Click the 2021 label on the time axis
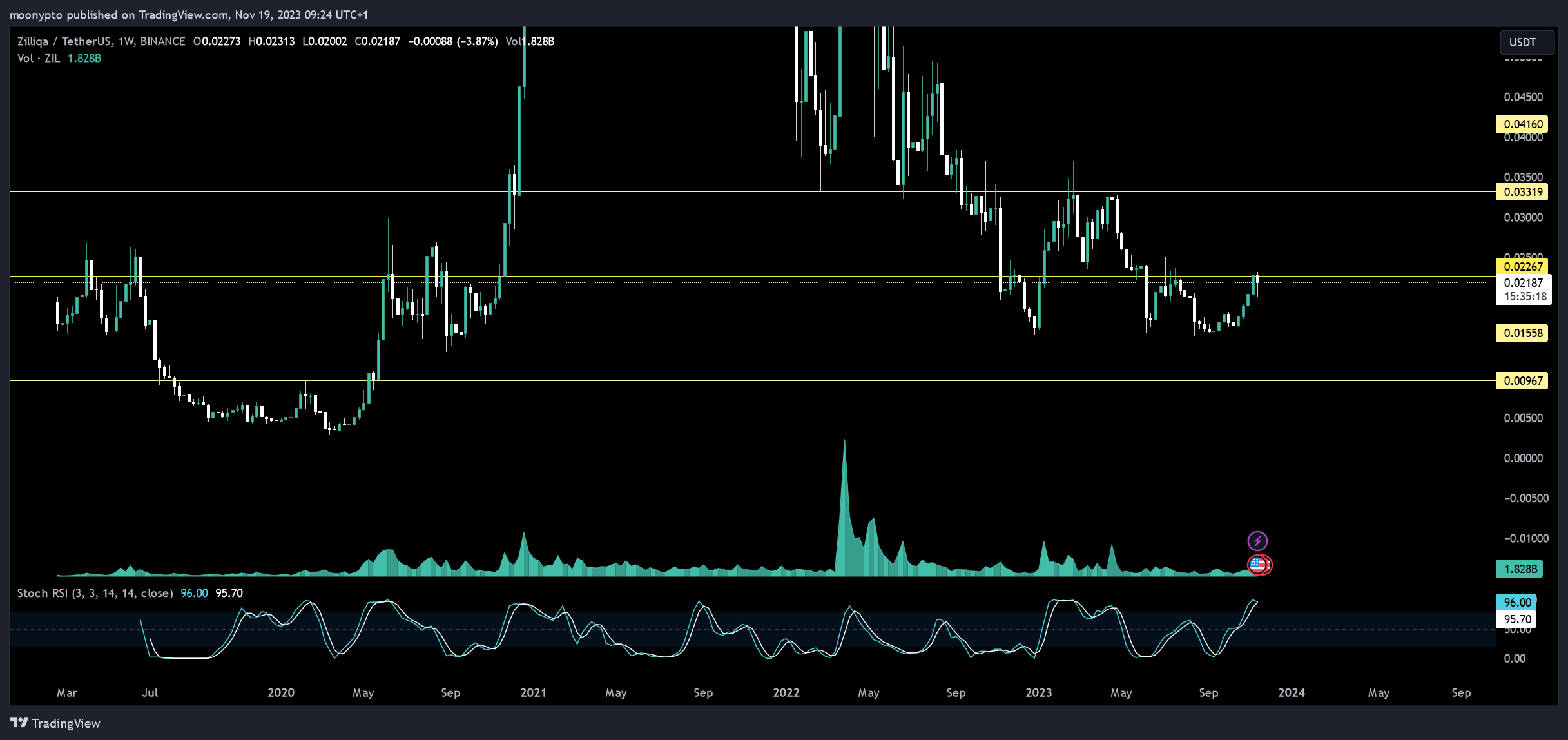 [533, 692]
